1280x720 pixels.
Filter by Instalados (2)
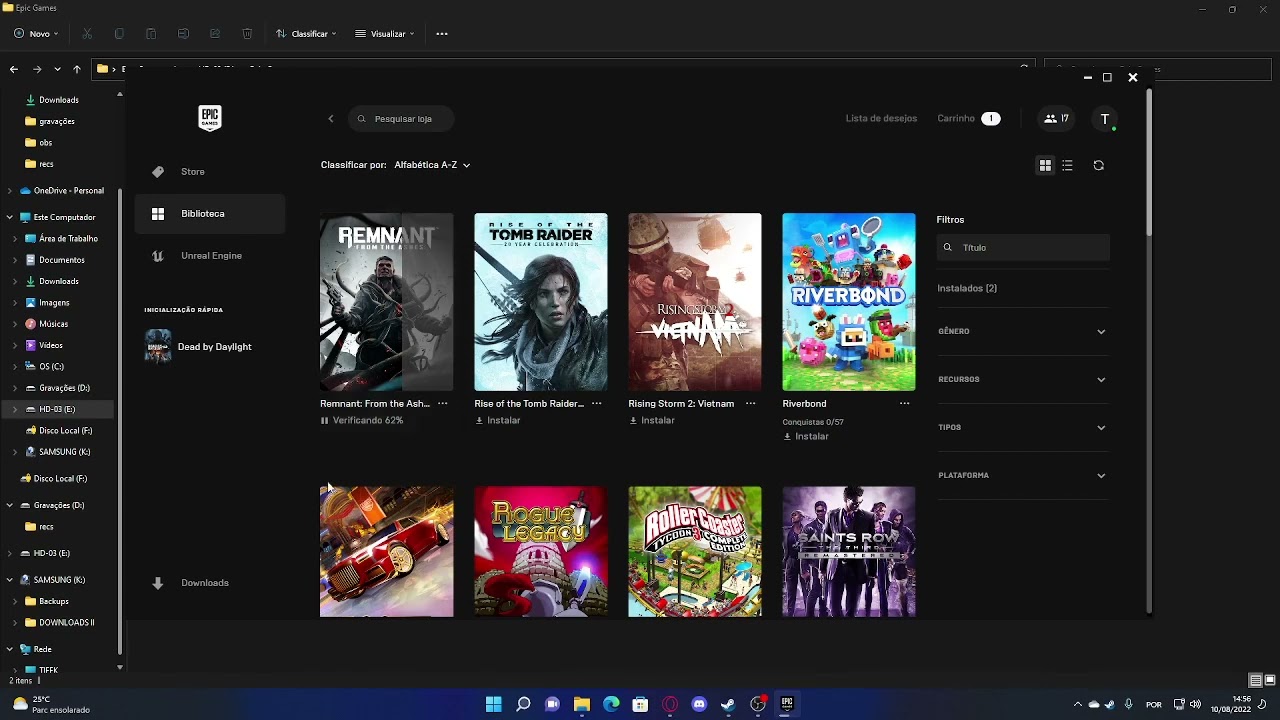point(967,289)
